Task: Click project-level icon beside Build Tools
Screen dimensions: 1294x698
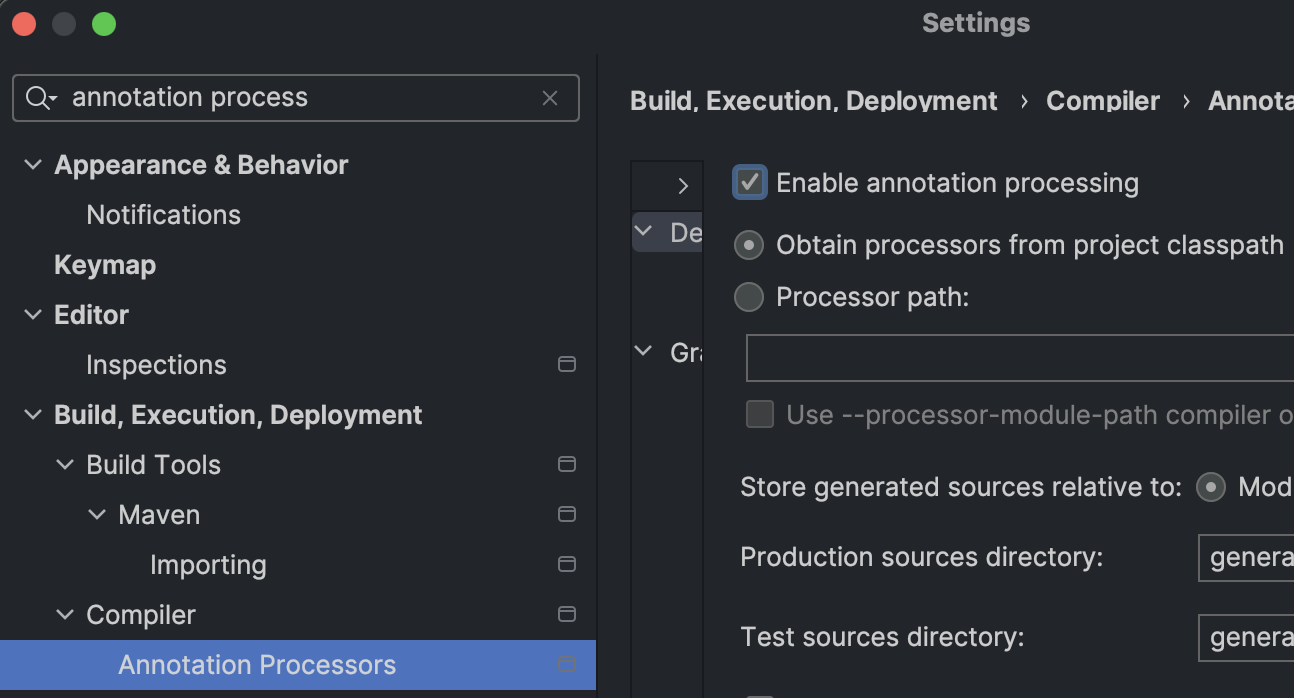Action: pyautogui.click(x=566, y=465)
